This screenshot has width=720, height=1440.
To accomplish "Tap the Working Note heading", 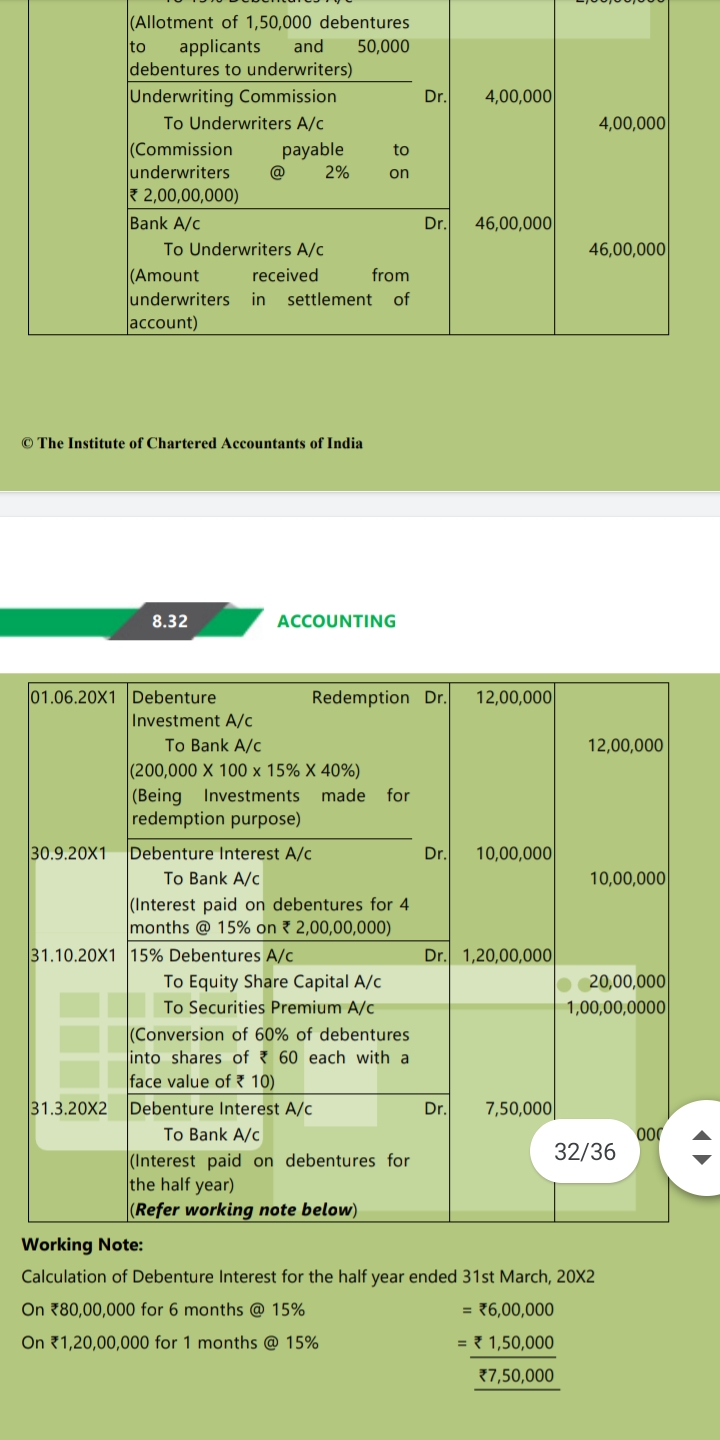I will pos(82,1245).
